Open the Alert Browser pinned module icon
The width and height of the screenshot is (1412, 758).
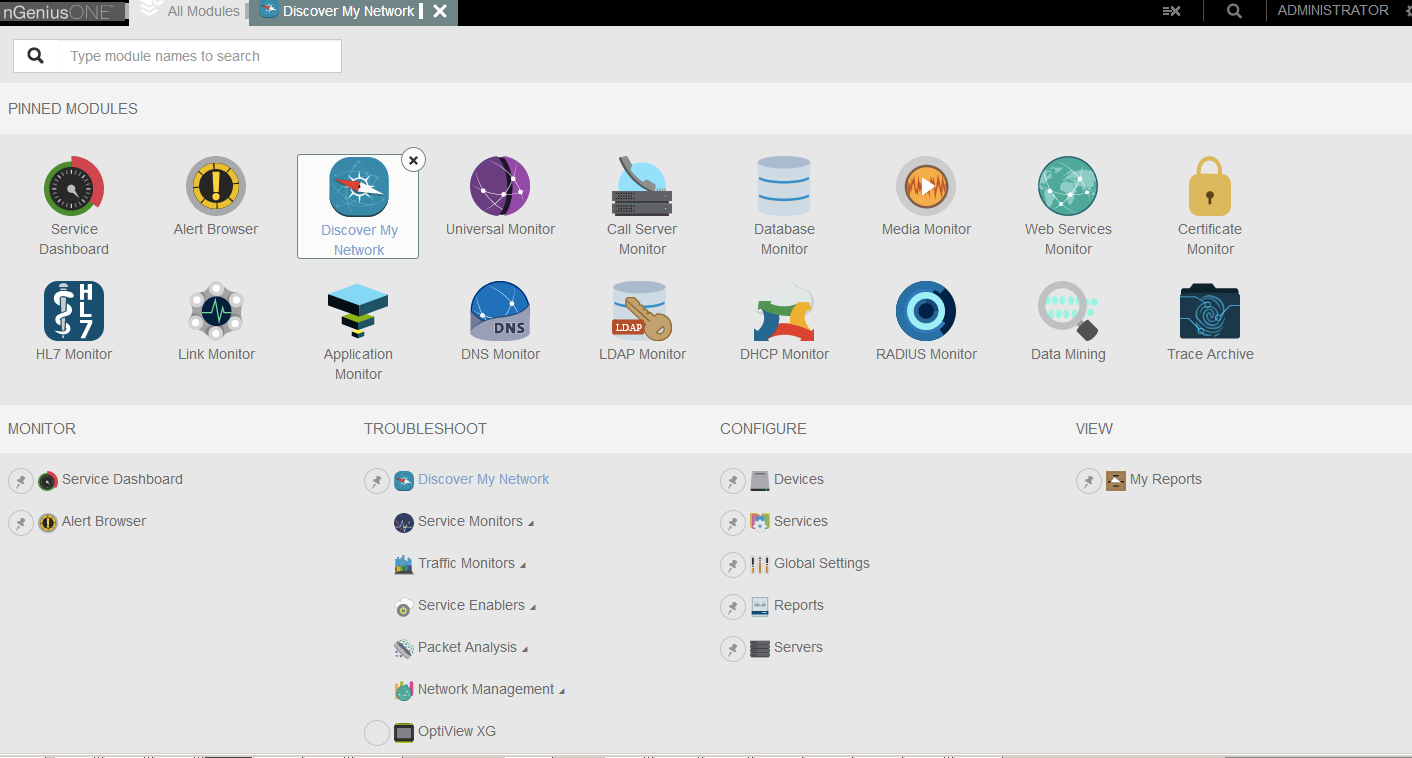pyautogui.click(x=216, y=187)
